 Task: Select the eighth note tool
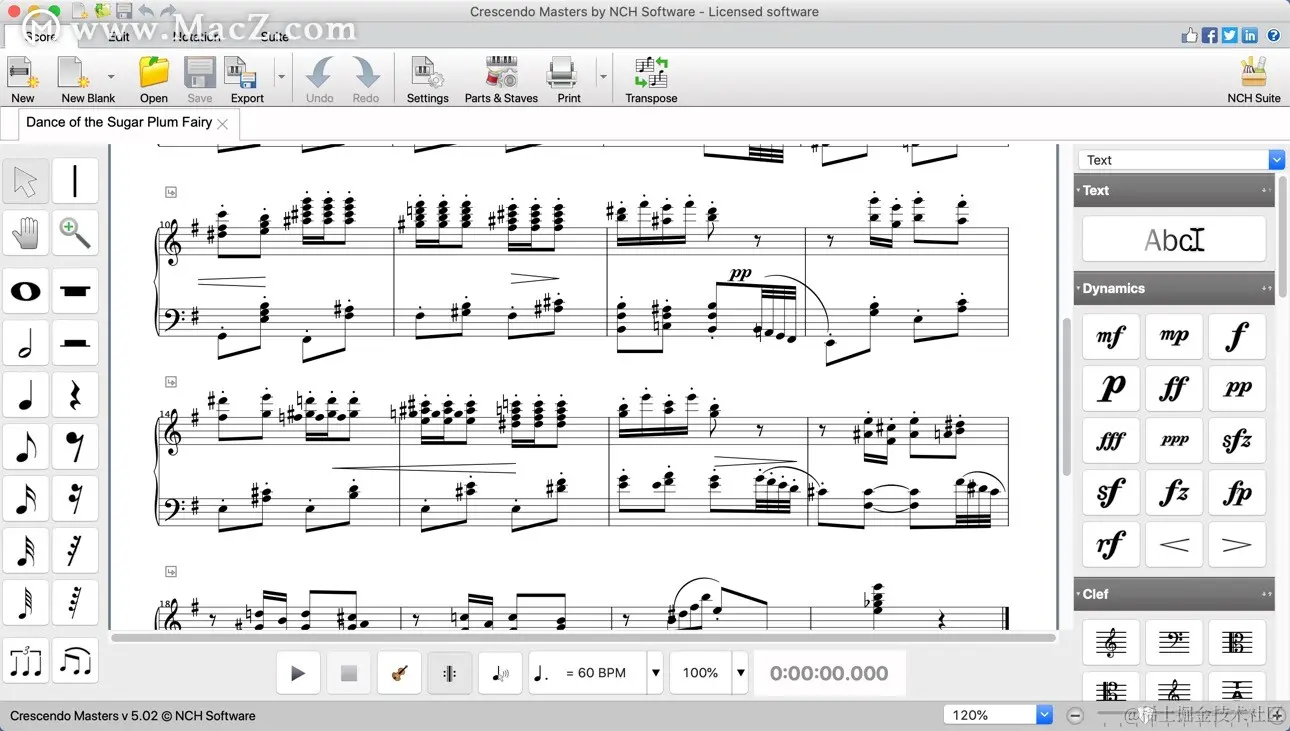coord(26,447)
